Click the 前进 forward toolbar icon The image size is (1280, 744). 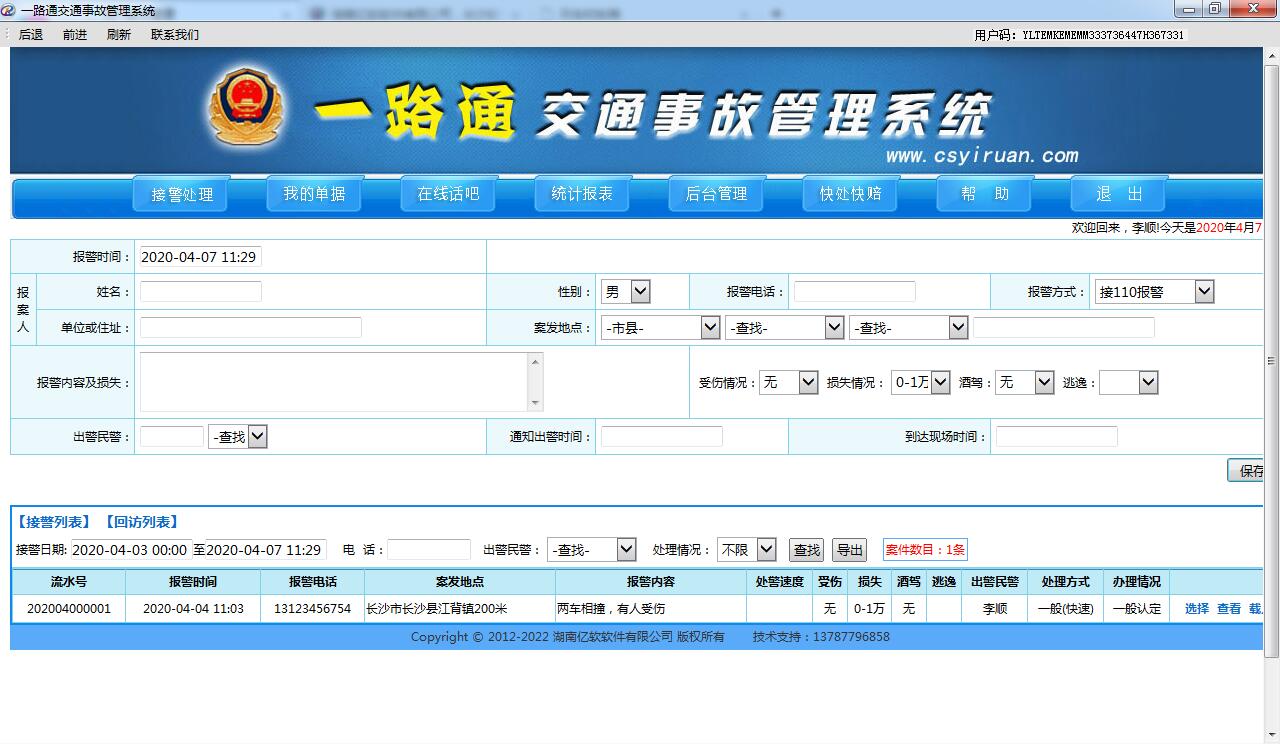(x=73, y=33)
